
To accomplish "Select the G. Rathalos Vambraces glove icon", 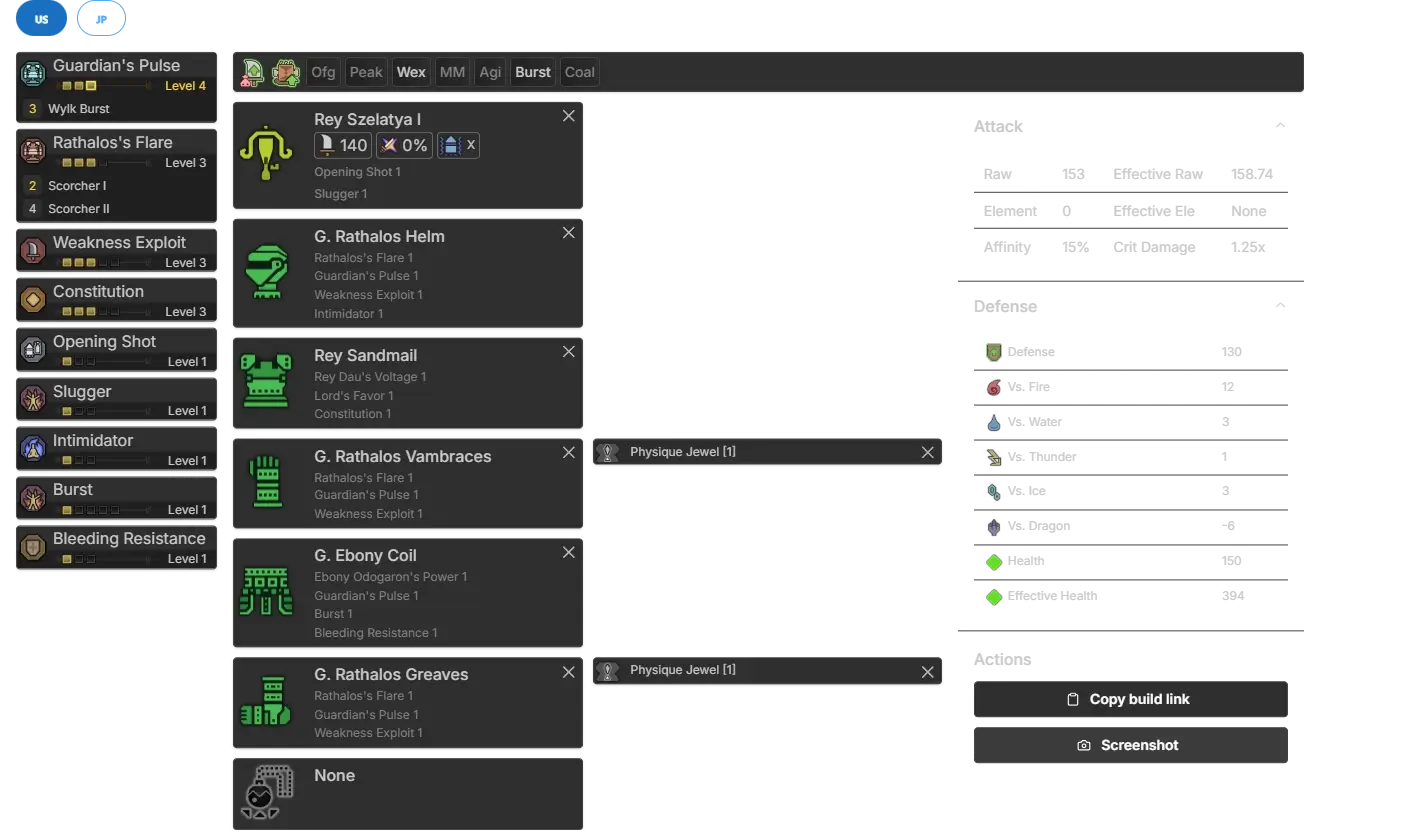I will pos(266,482).
